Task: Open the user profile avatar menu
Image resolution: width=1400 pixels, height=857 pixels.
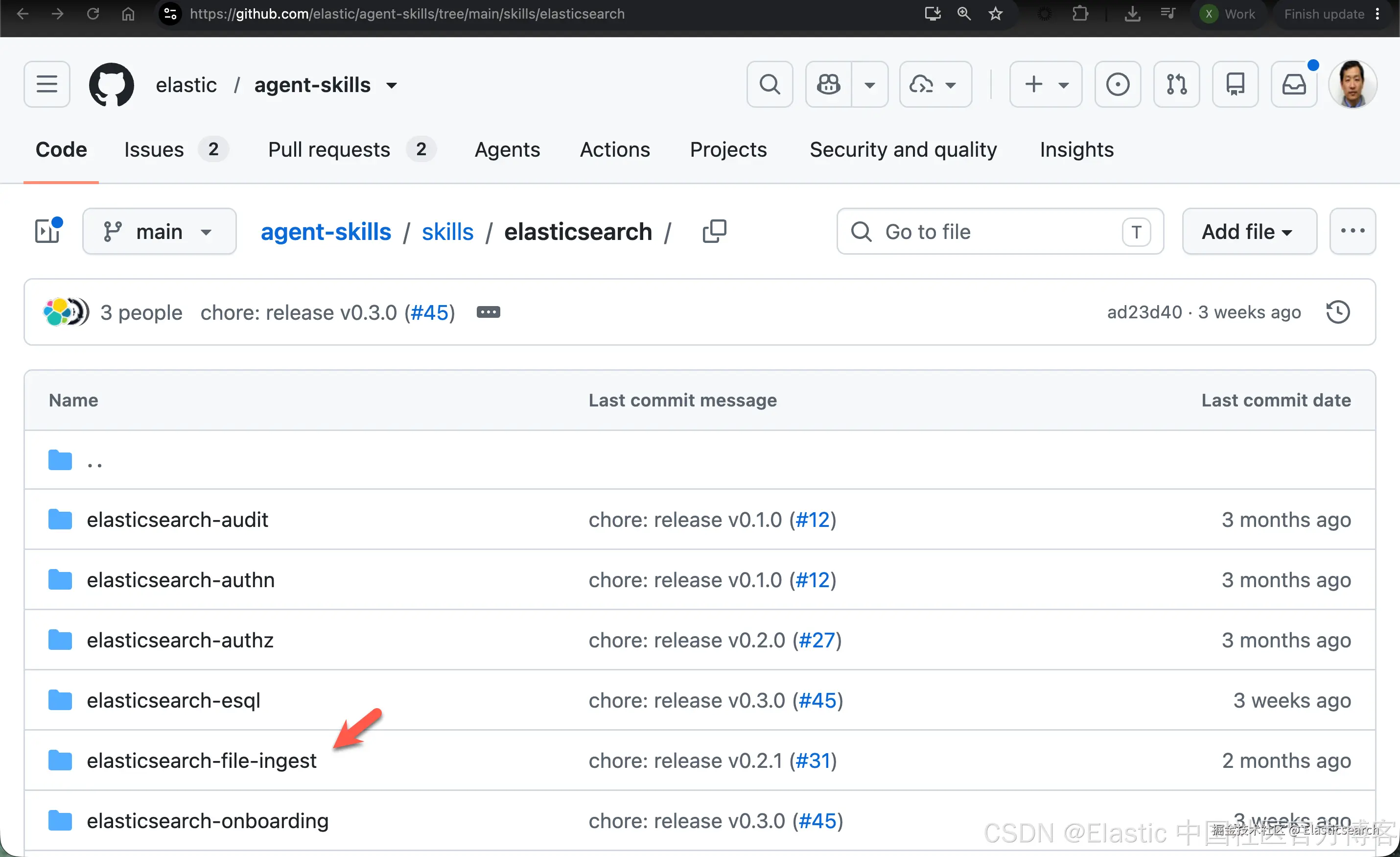Action: 1353,84
